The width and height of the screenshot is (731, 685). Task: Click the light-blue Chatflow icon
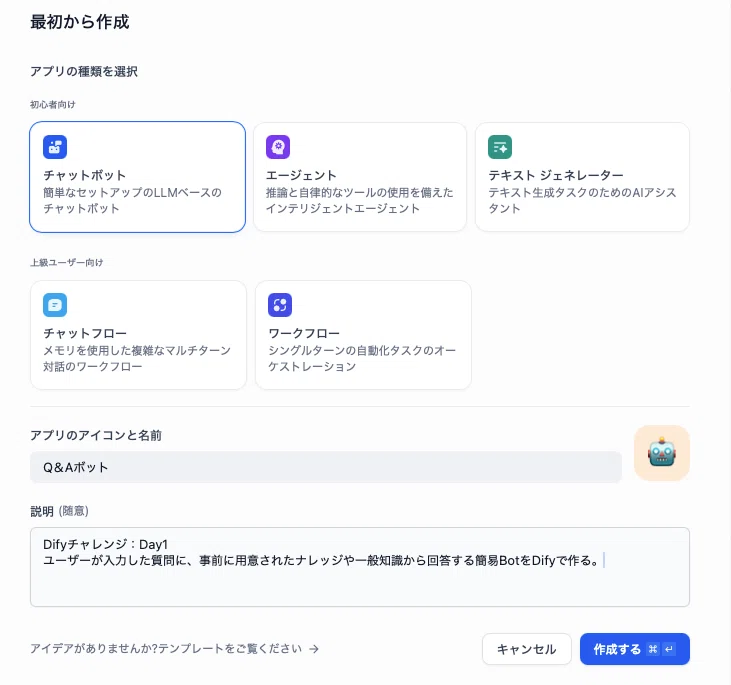[55, 305]
